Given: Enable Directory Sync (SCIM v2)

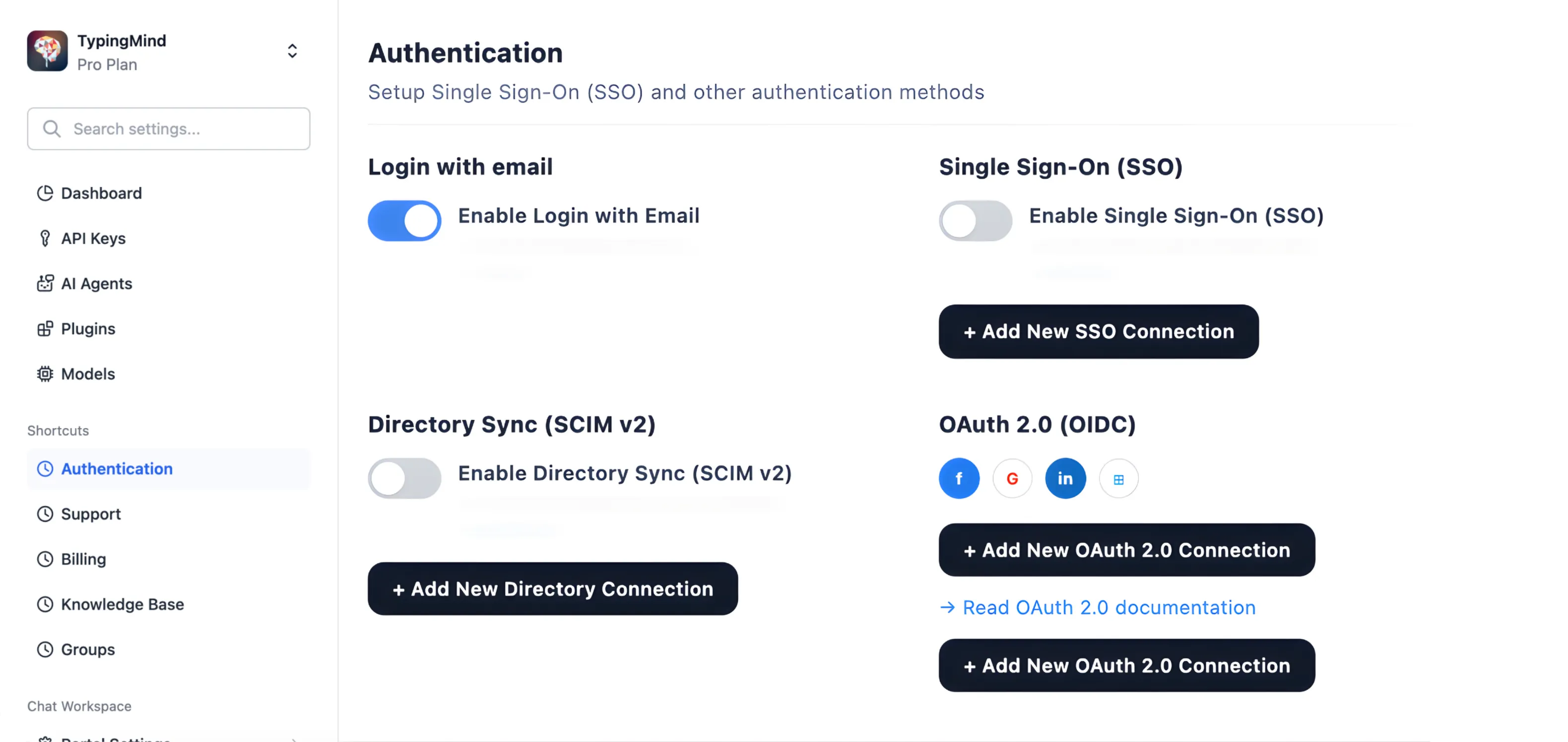Looking at the screenshot, I should pos(404,478).
